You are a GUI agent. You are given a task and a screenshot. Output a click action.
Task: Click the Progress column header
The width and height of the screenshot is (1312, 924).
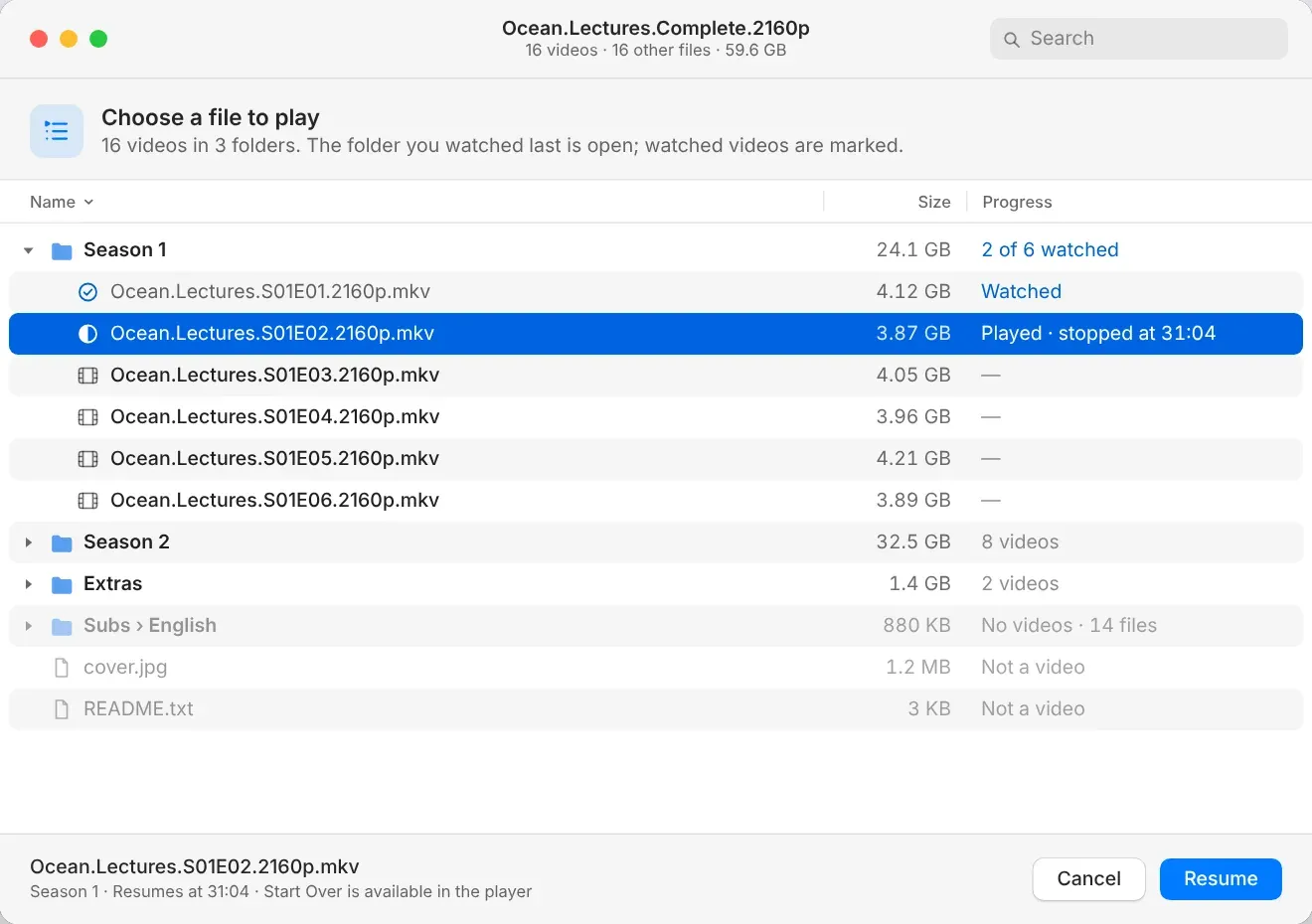[x=1017, y=202]
